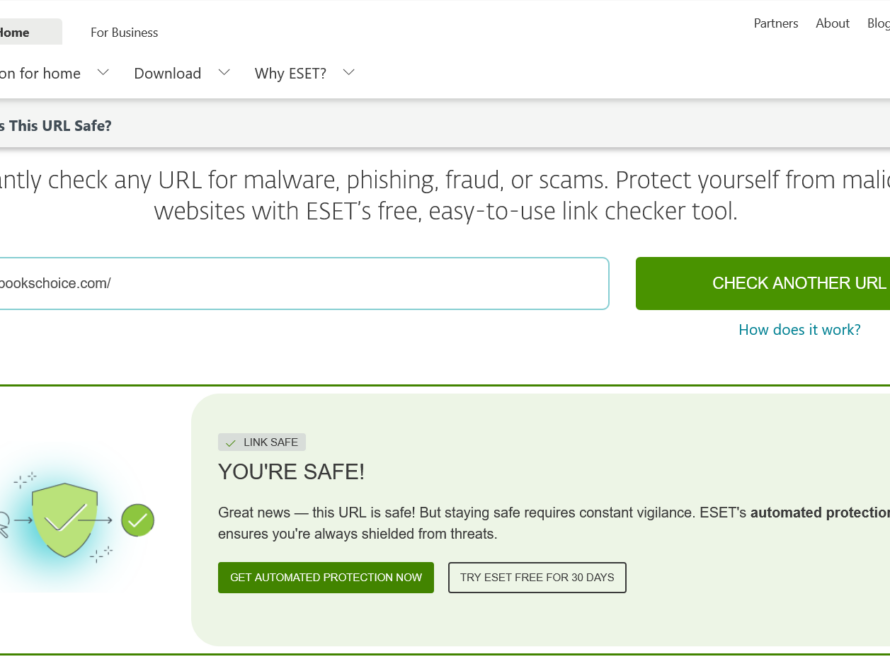Click the YOU'RE SAFE! headline
Screen dimensions: 890x664
click(x=291, y=472)
